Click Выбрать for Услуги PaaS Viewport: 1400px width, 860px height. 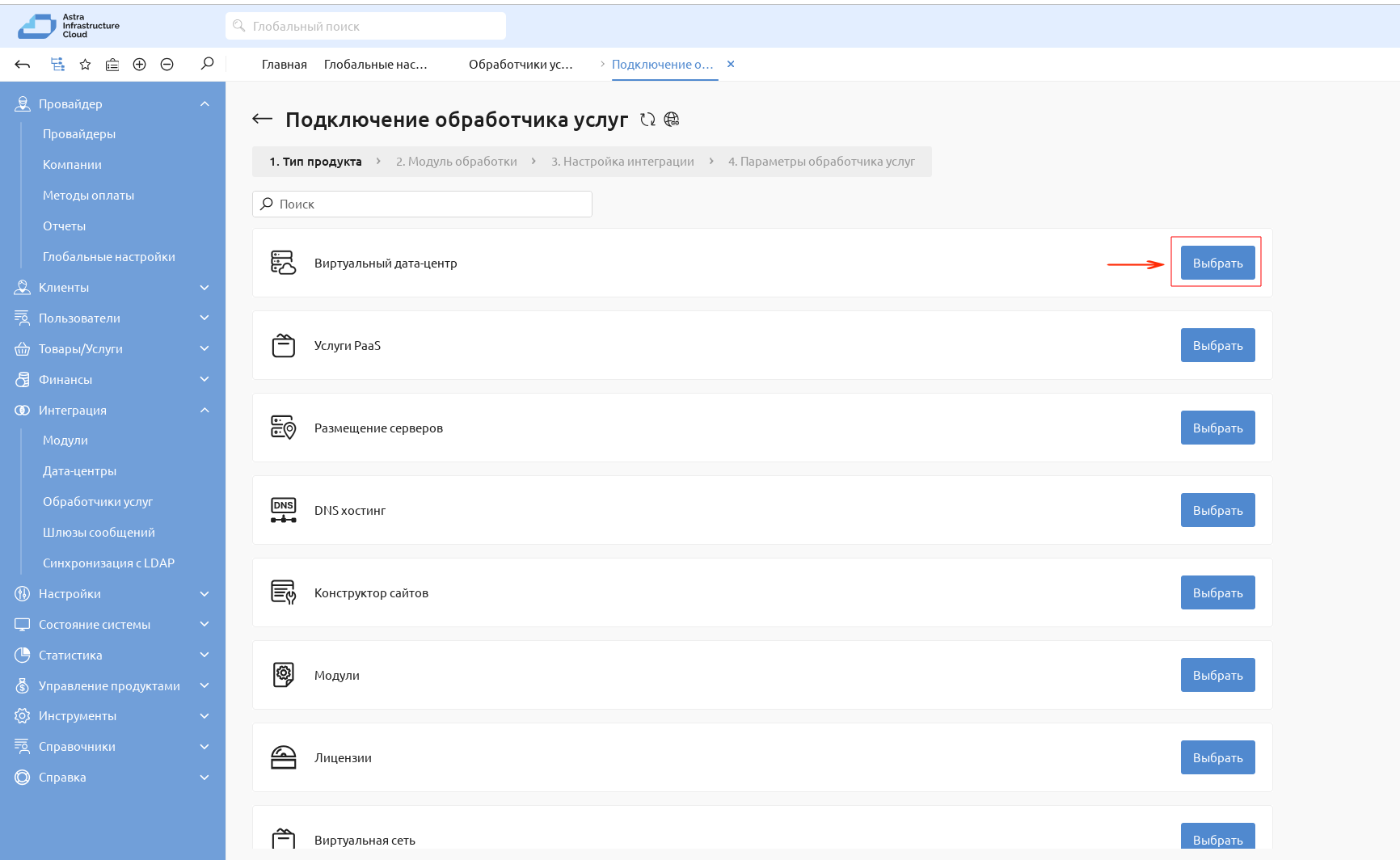point(1218,345)
